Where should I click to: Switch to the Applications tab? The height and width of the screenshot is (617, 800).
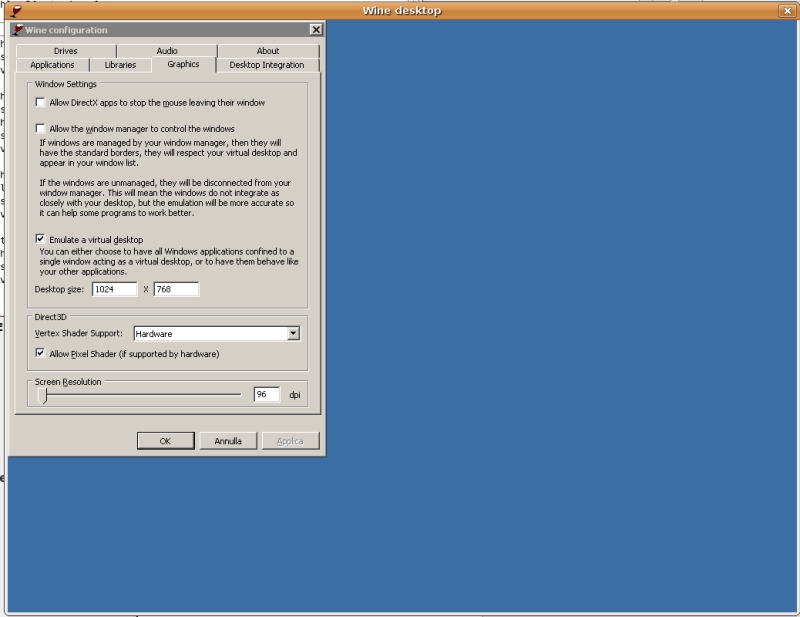point(52,65)
